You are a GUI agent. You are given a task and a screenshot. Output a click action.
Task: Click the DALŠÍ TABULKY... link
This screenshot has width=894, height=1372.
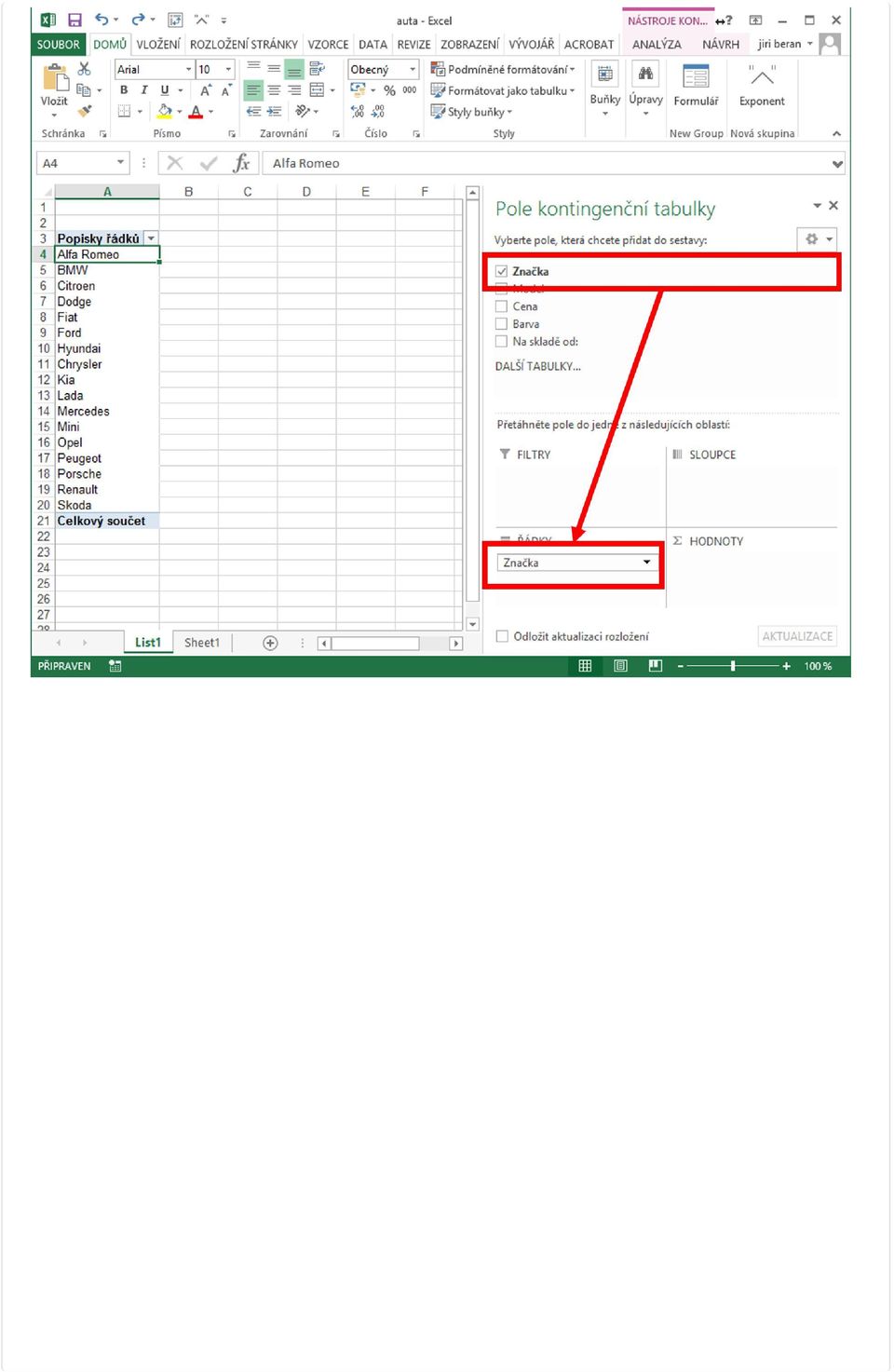click(537, 366)
